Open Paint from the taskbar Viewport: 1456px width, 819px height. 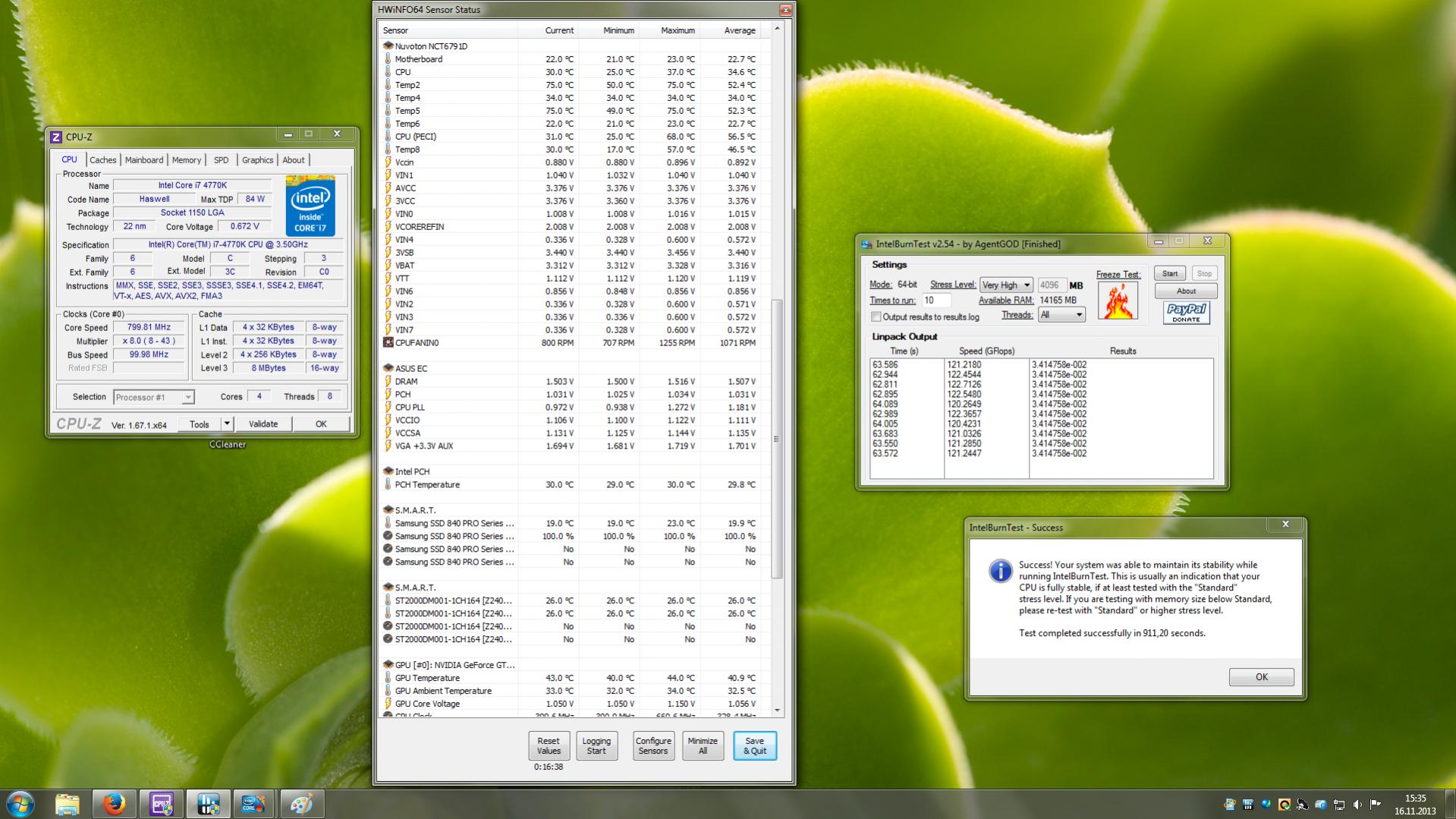(x=301, y=804)
